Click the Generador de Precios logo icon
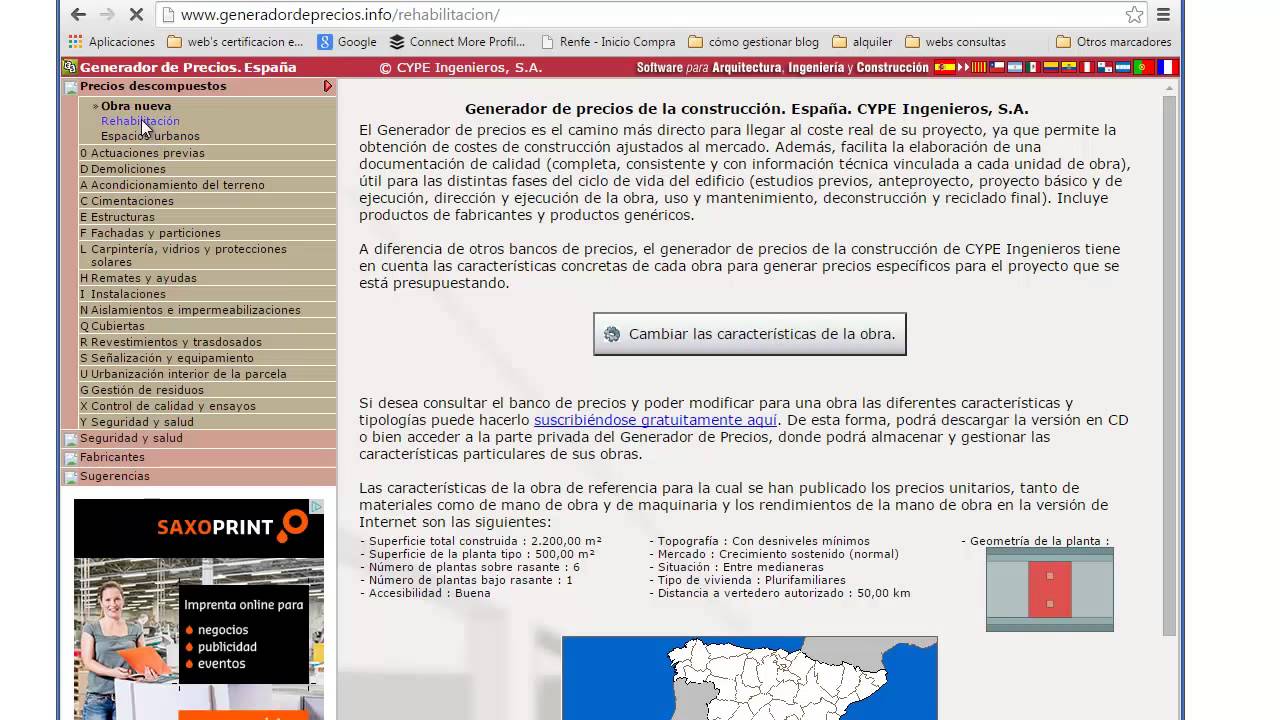The image size is (1280, 720). pos(69,67)
